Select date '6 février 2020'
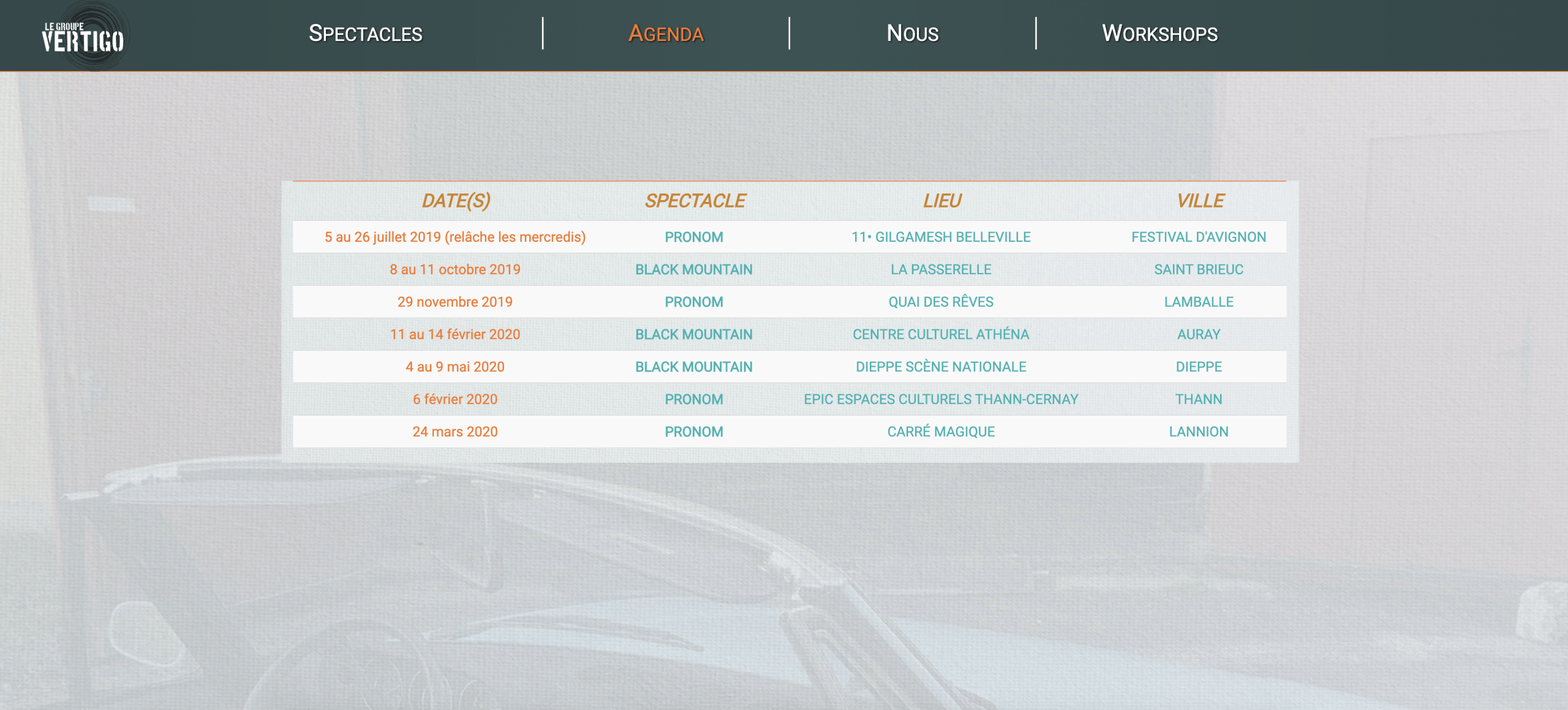Screen dimensions: 1568x710 pos(455,399)
